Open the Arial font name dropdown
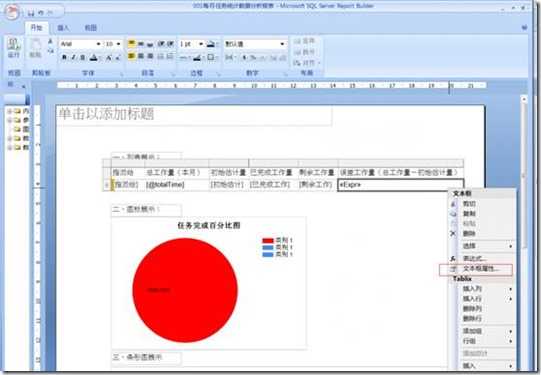Screen dimensions: 541x375 pos(98,44)
